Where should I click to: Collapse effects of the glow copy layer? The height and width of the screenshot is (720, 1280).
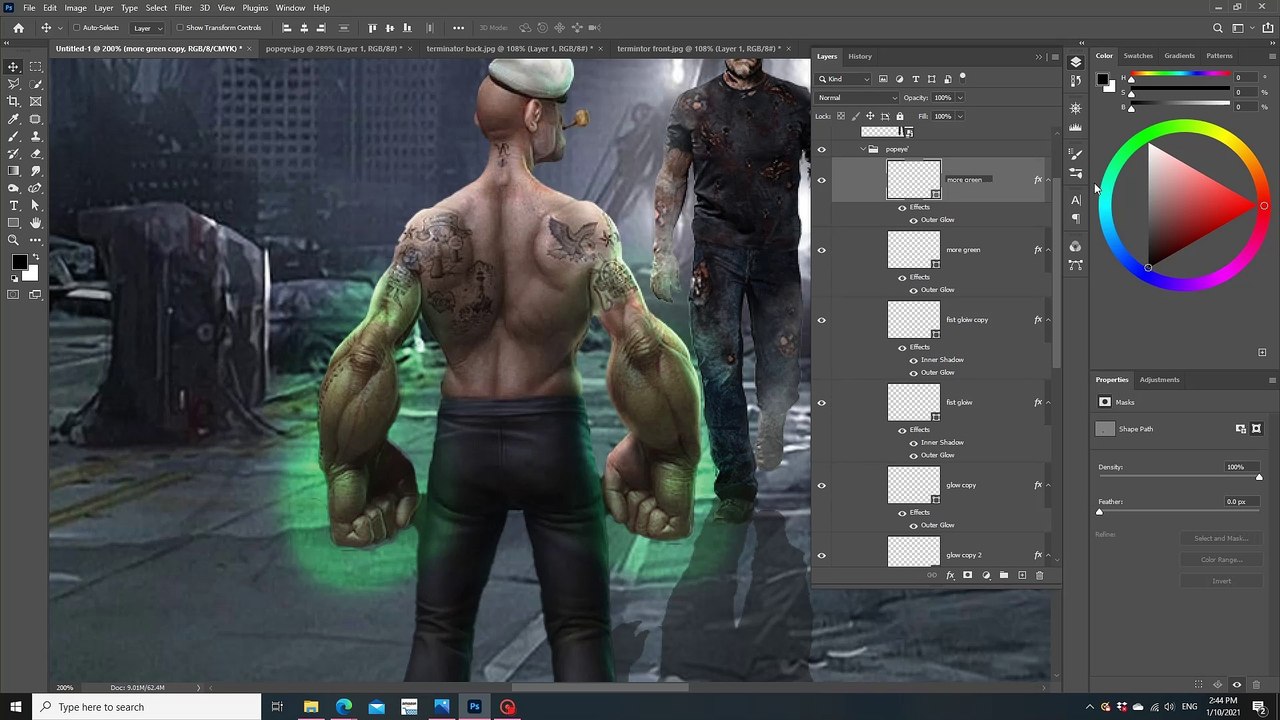1048,485
